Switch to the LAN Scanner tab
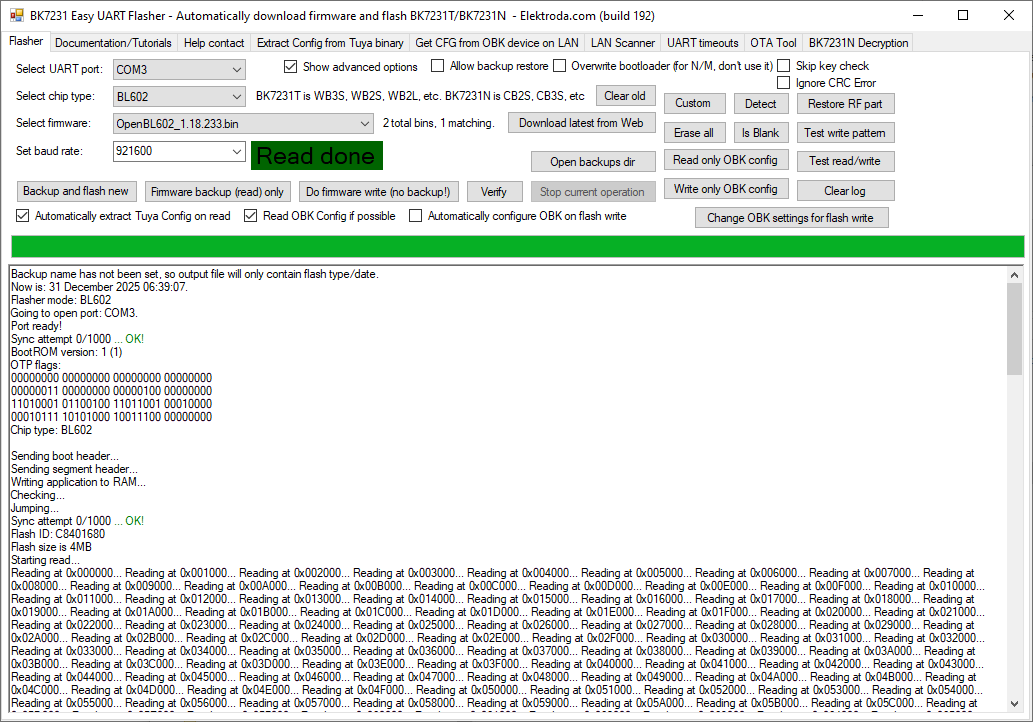The height and width of the screenshot is (722, 1033). (x=623, y=43)
